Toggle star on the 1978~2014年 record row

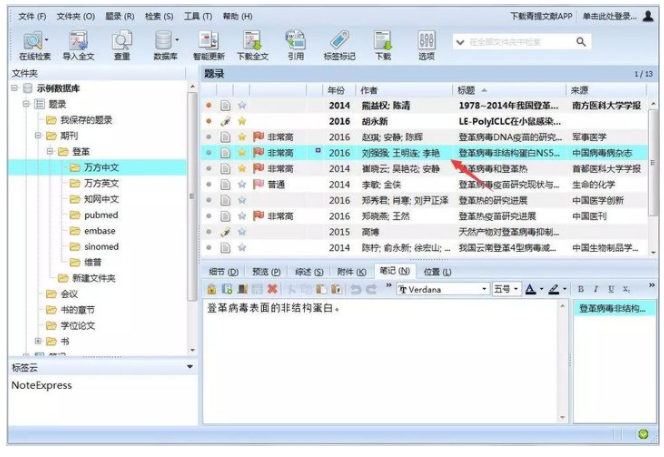(242, 105)
